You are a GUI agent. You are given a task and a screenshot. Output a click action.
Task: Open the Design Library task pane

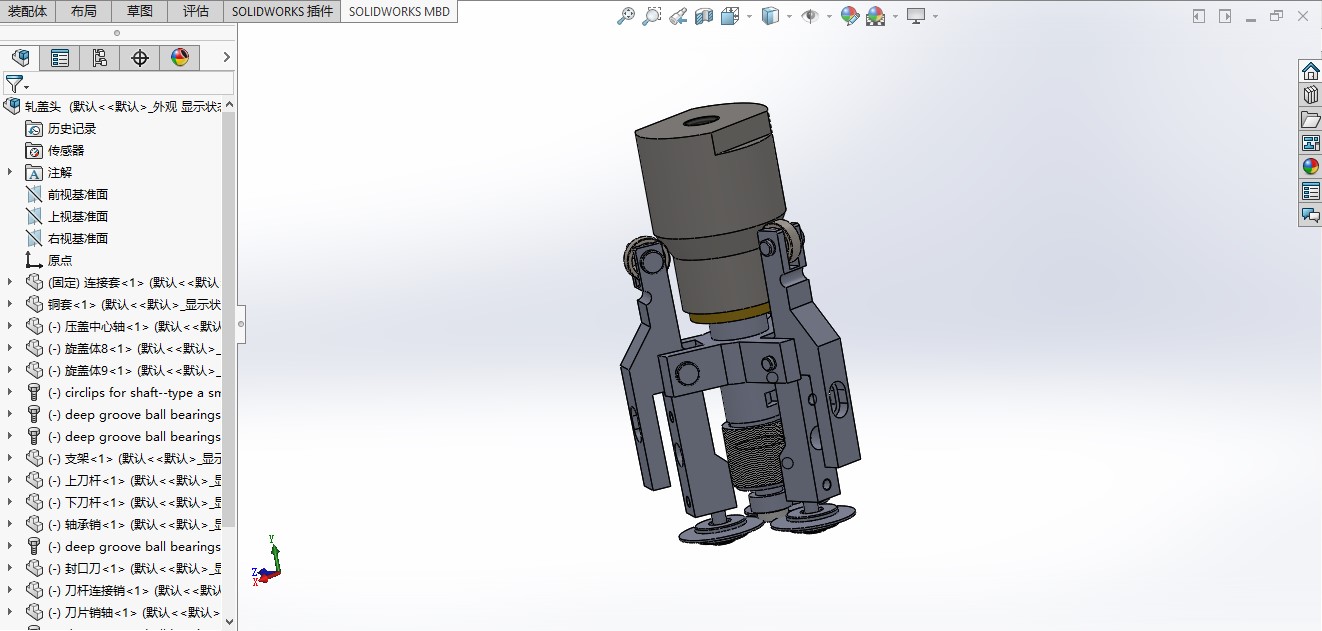(1310, 95)
